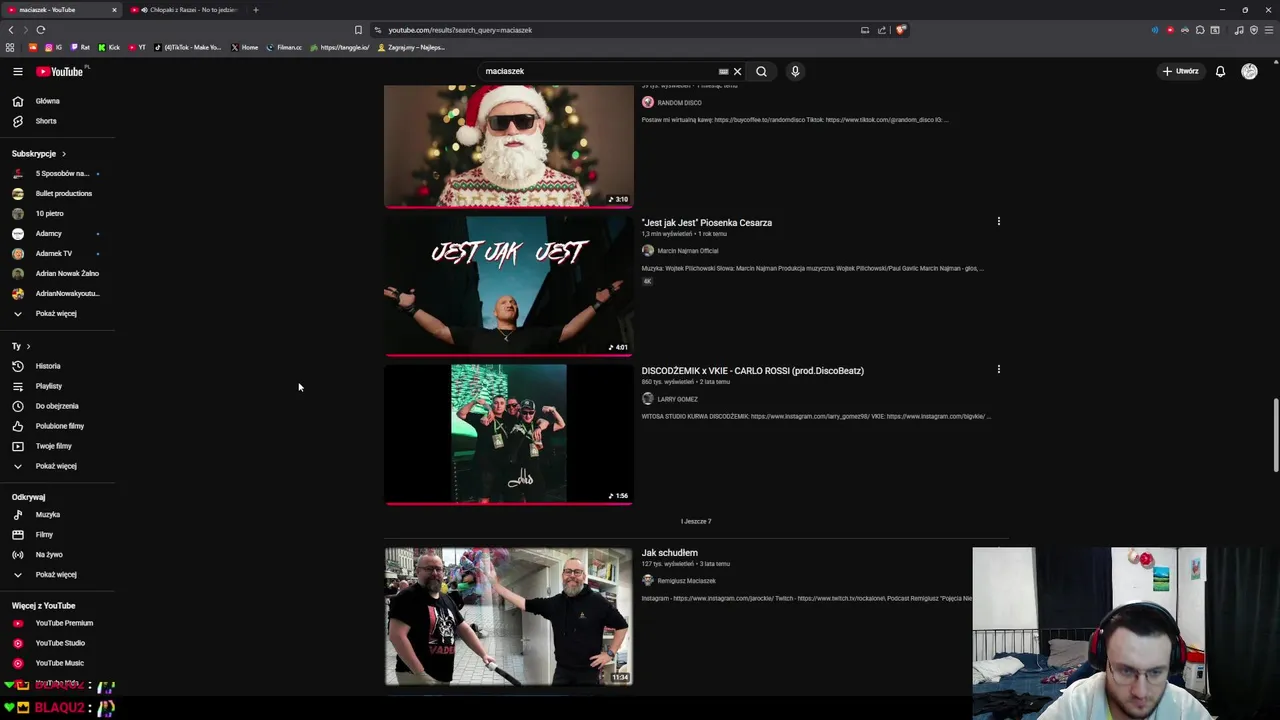The image size is (1280, 720).
Task: Click the bookmark icon in address bar
Action: pyautogui.click(x=358, y=30)
